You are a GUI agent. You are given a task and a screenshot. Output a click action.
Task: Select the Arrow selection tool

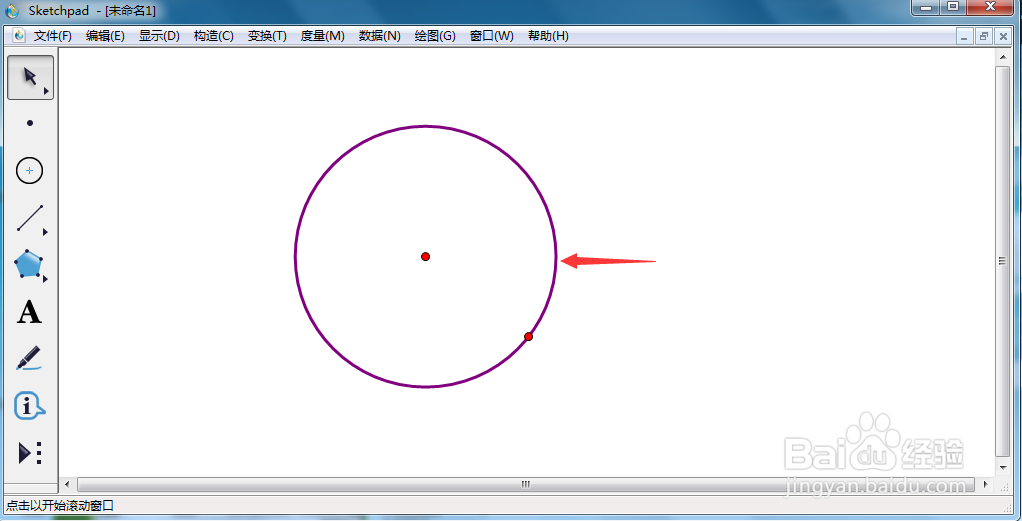pyautogui.click(x=30, y=78)
